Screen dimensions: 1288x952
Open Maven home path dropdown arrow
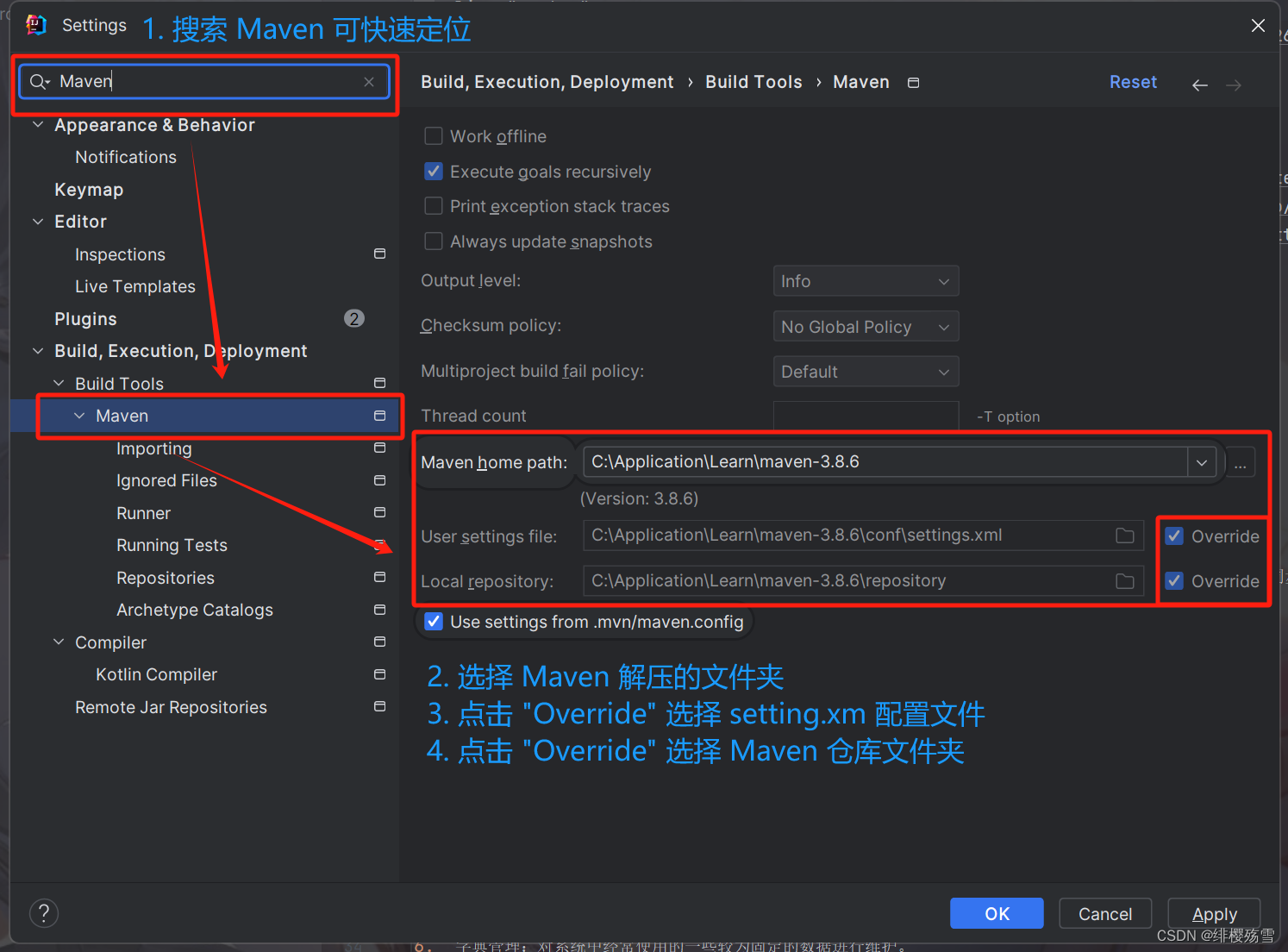point(1201,462)
